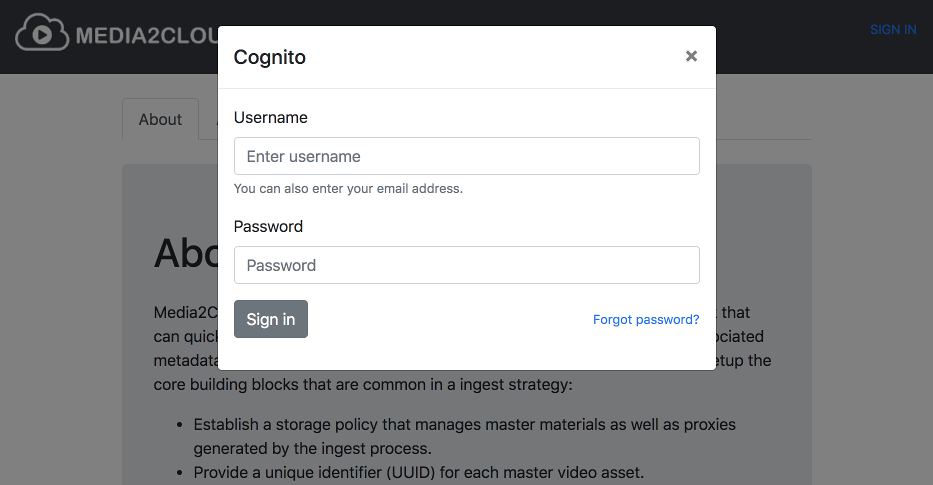Switch to the About tab
The height and width of the screenshot is (485, 933).
tap(160, 119)
